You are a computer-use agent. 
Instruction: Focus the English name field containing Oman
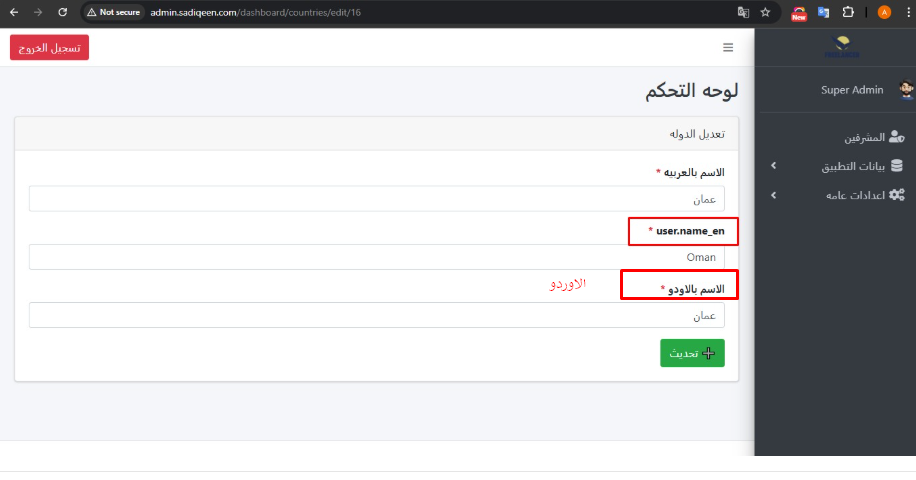coord(376,257)
